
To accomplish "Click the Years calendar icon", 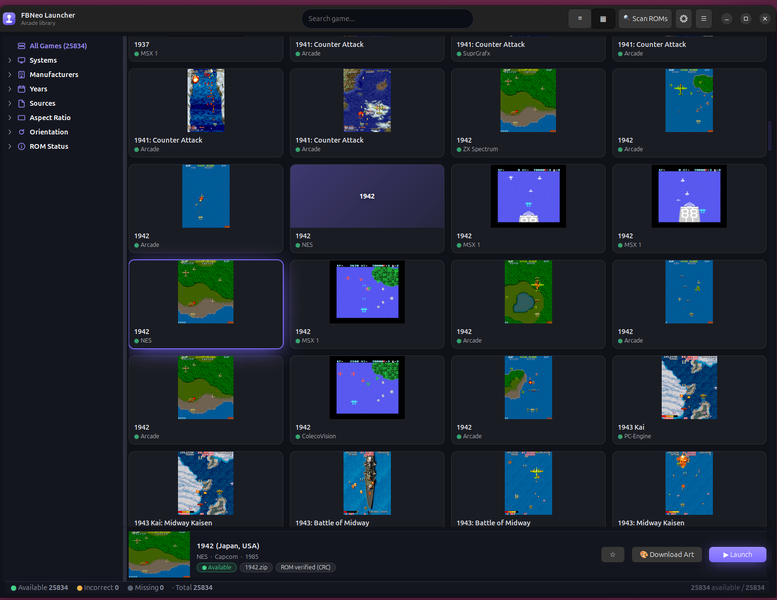I will click(21, 89).
